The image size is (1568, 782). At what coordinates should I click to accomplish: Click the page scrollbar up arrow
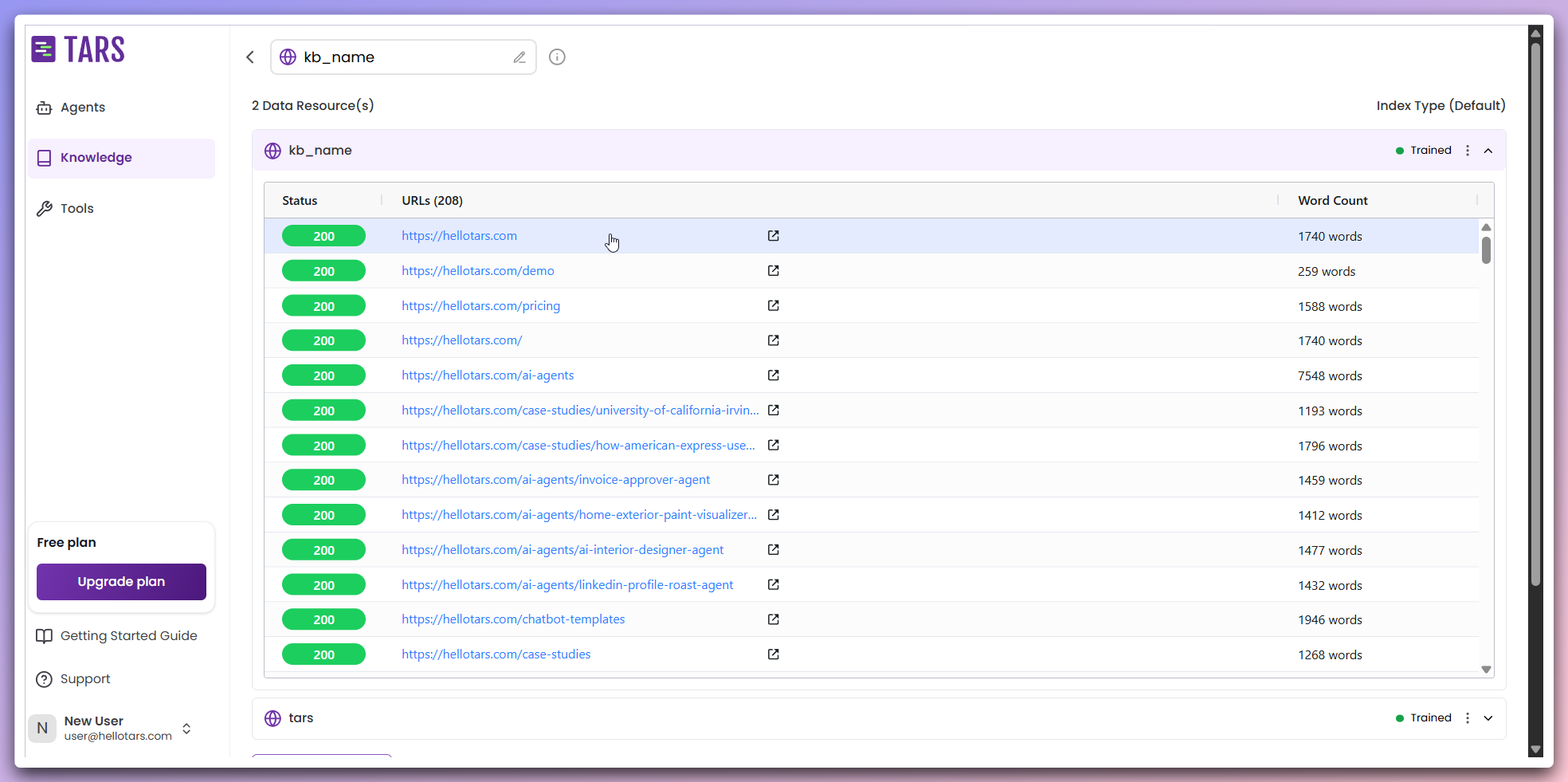click(1536, 33)
